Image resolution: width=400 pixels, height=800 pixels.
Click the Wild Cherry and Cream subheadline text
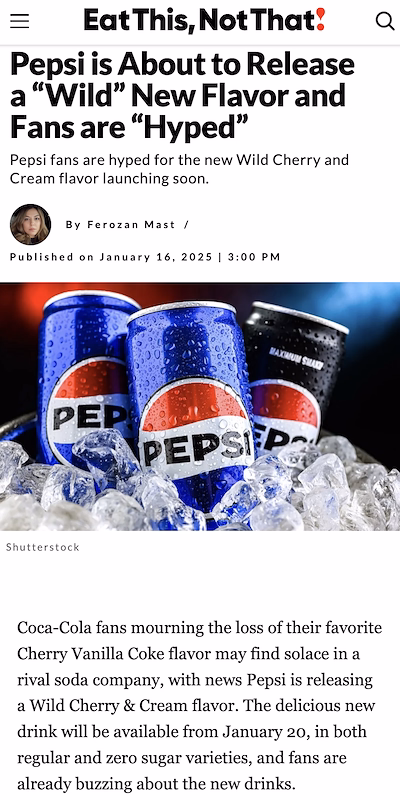(179, 169)
